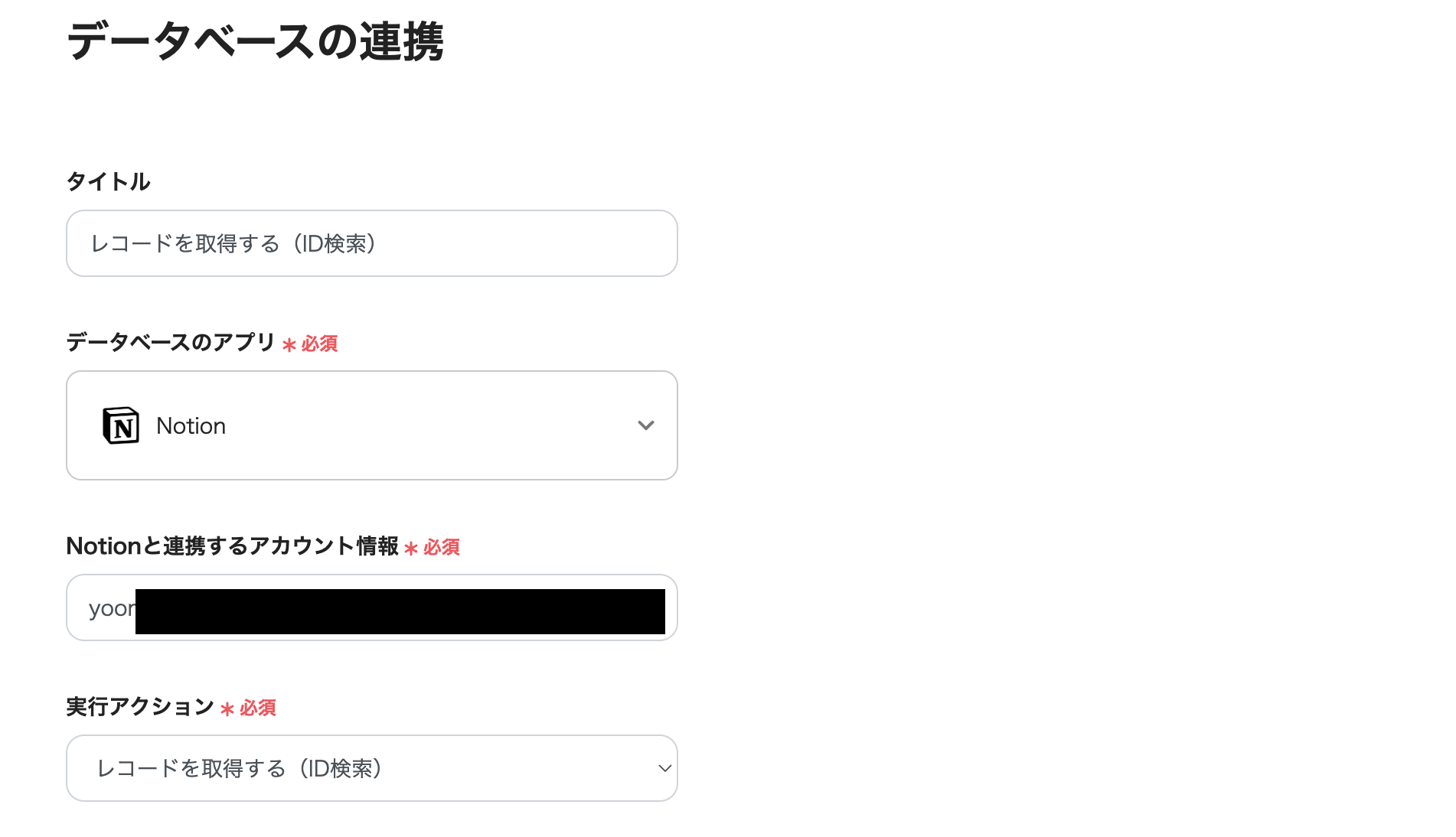Click the タイトル field label
The image size is (1456, 837).
click(108, 181)
